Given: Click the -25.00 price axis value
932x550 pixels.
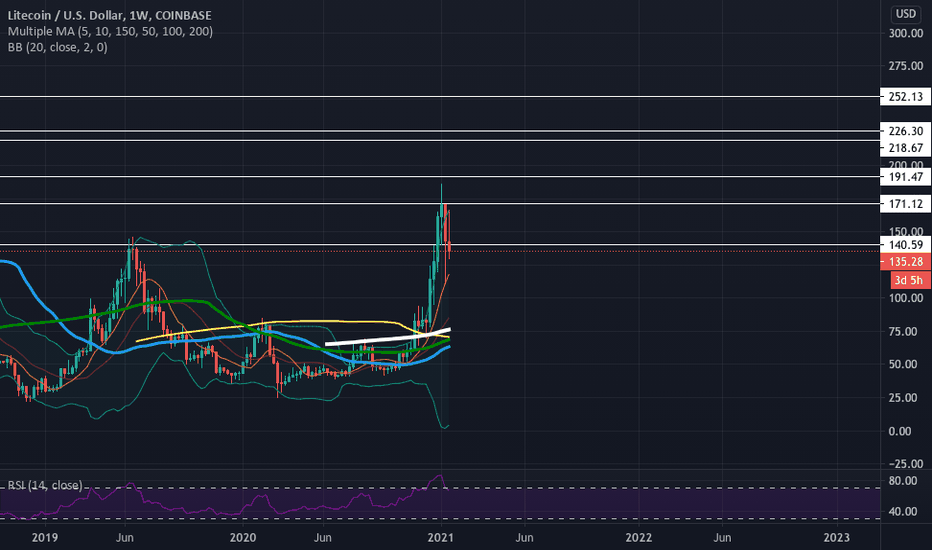Looking at the screenshot, I should pyautogui.click(x=906, y=464).
